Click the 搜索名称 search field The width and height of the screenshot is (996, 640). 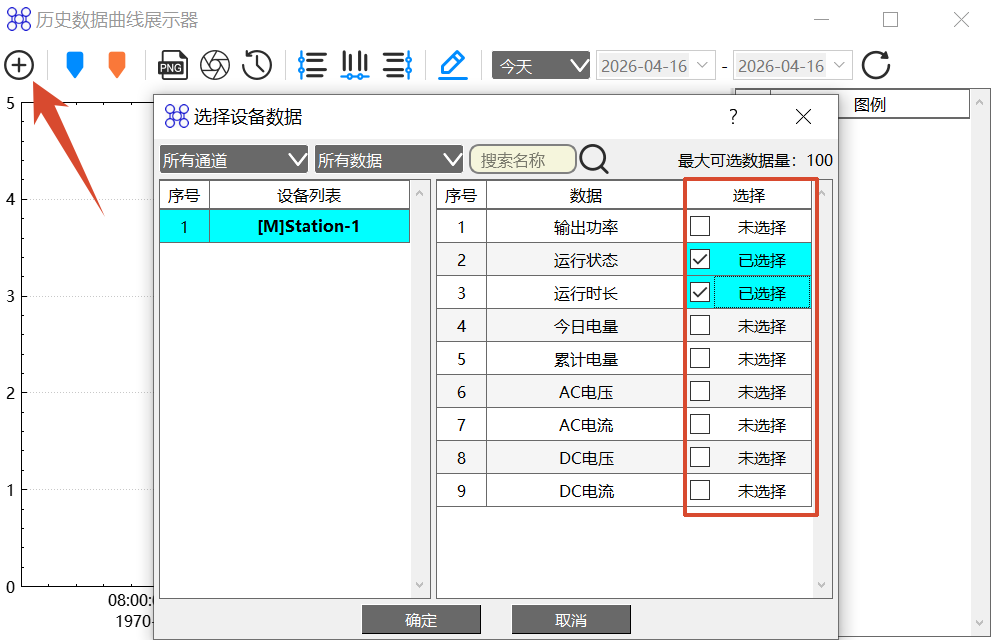tap(522, 159)
